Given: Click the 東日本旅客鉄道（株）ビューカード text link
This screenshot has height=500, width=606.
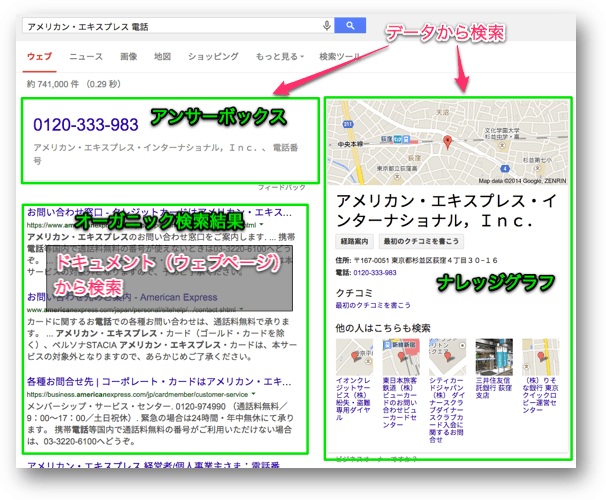Looking at the screenshot, I should 400,403.
